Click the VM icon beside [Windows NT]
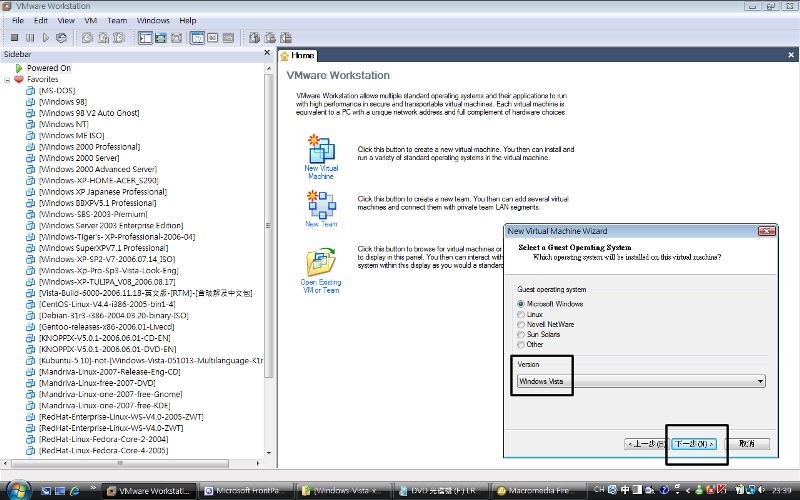 coord(31,124)
